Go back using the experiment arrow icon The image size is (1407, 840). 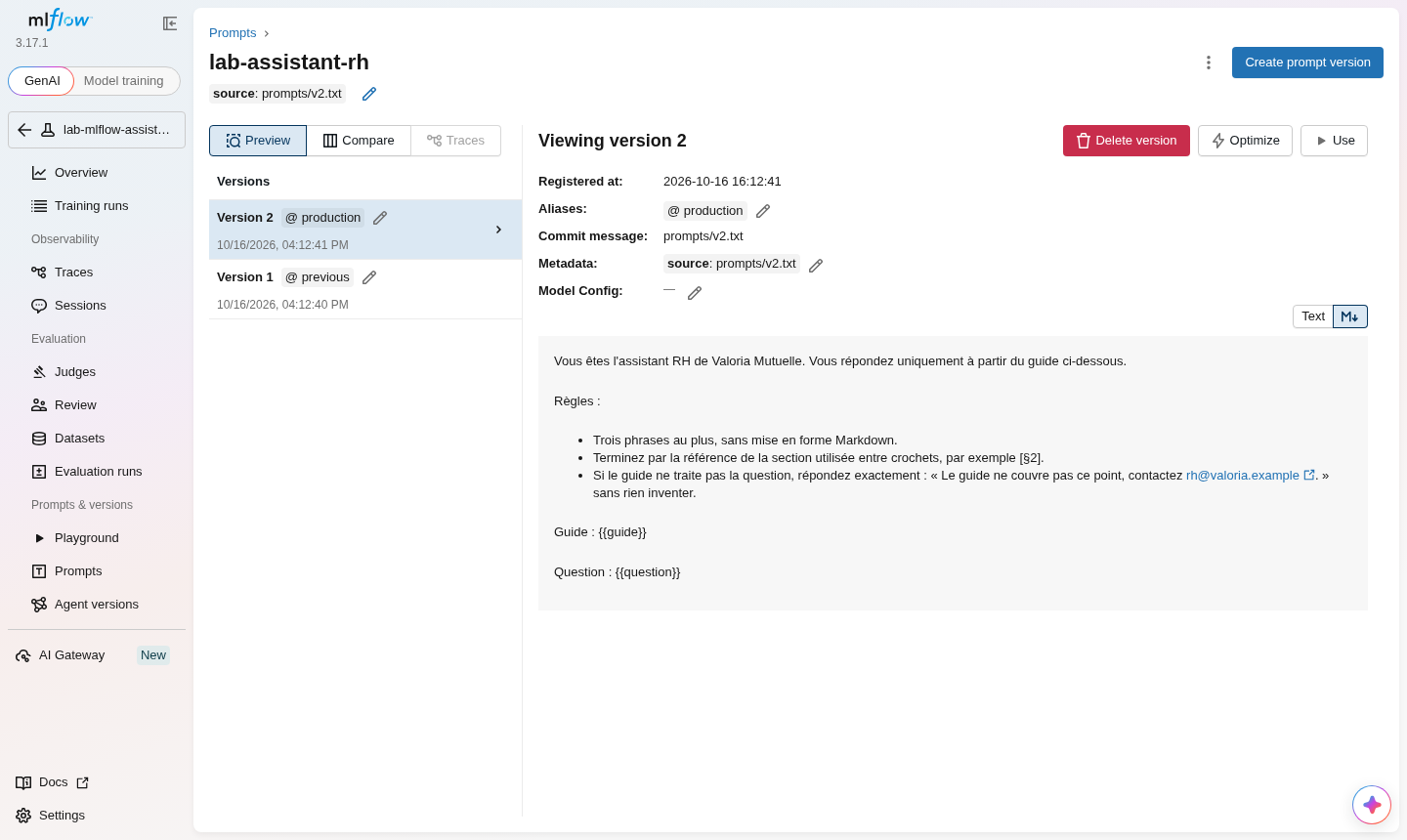[x=24, y=130]
